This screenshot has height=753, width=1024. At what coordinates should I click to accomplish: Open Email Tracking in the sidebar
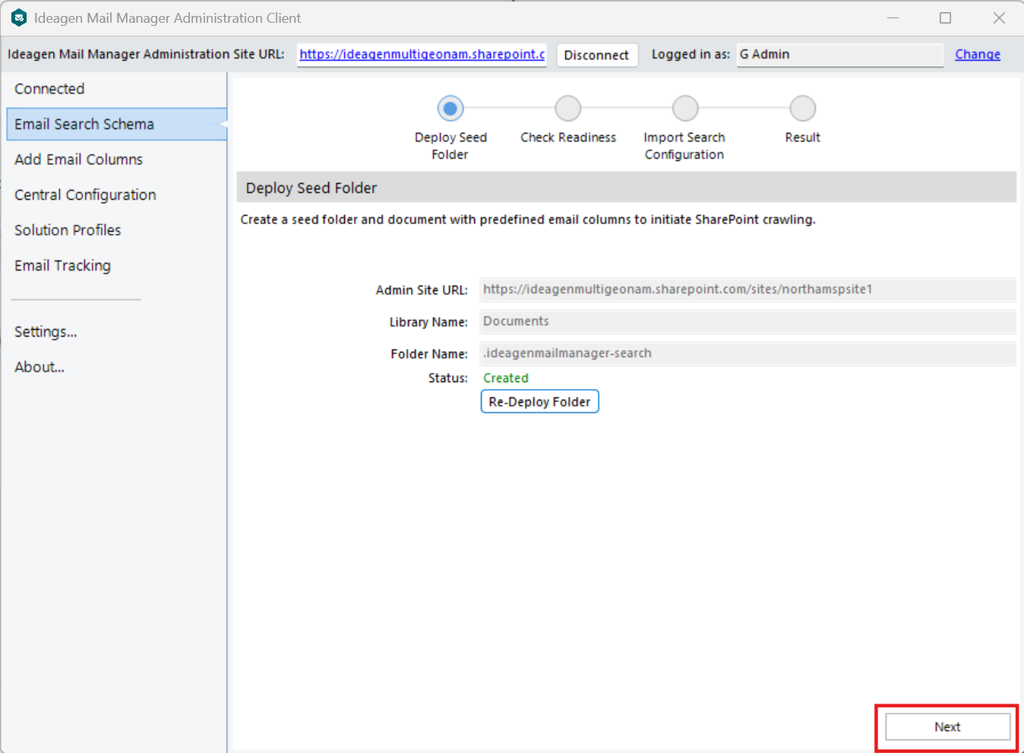pos(116,265)
